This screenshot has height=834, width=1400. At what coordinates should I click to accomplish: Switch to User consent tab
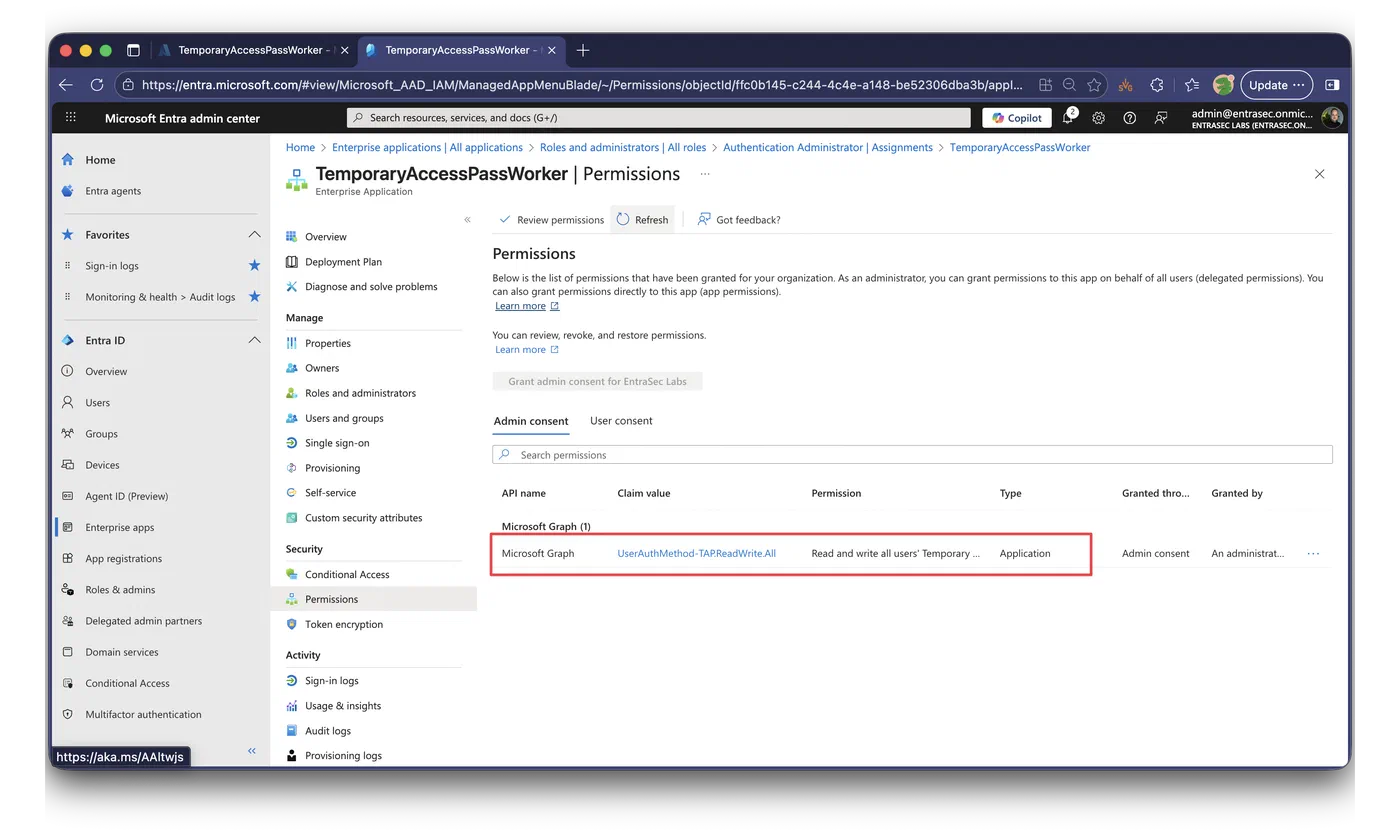pos(621,421)
